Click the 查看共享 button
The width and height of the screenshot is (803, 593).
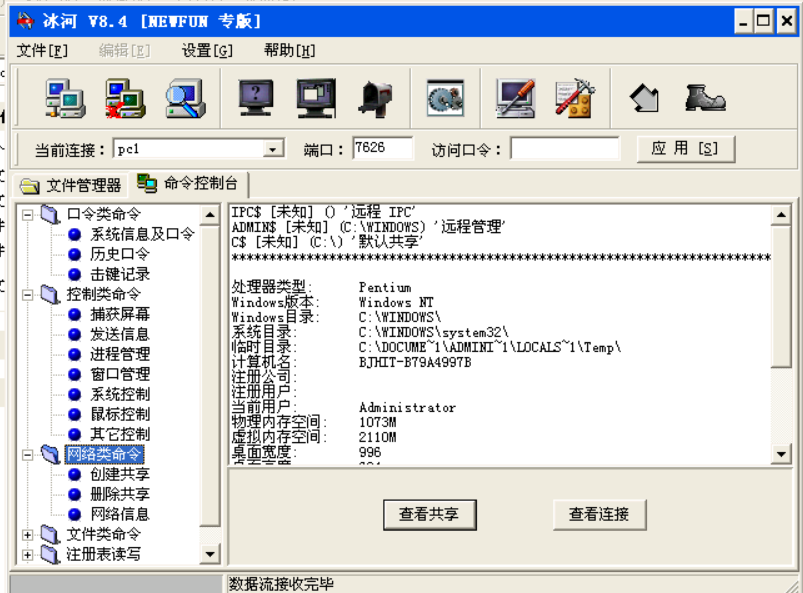coord(429,515)
